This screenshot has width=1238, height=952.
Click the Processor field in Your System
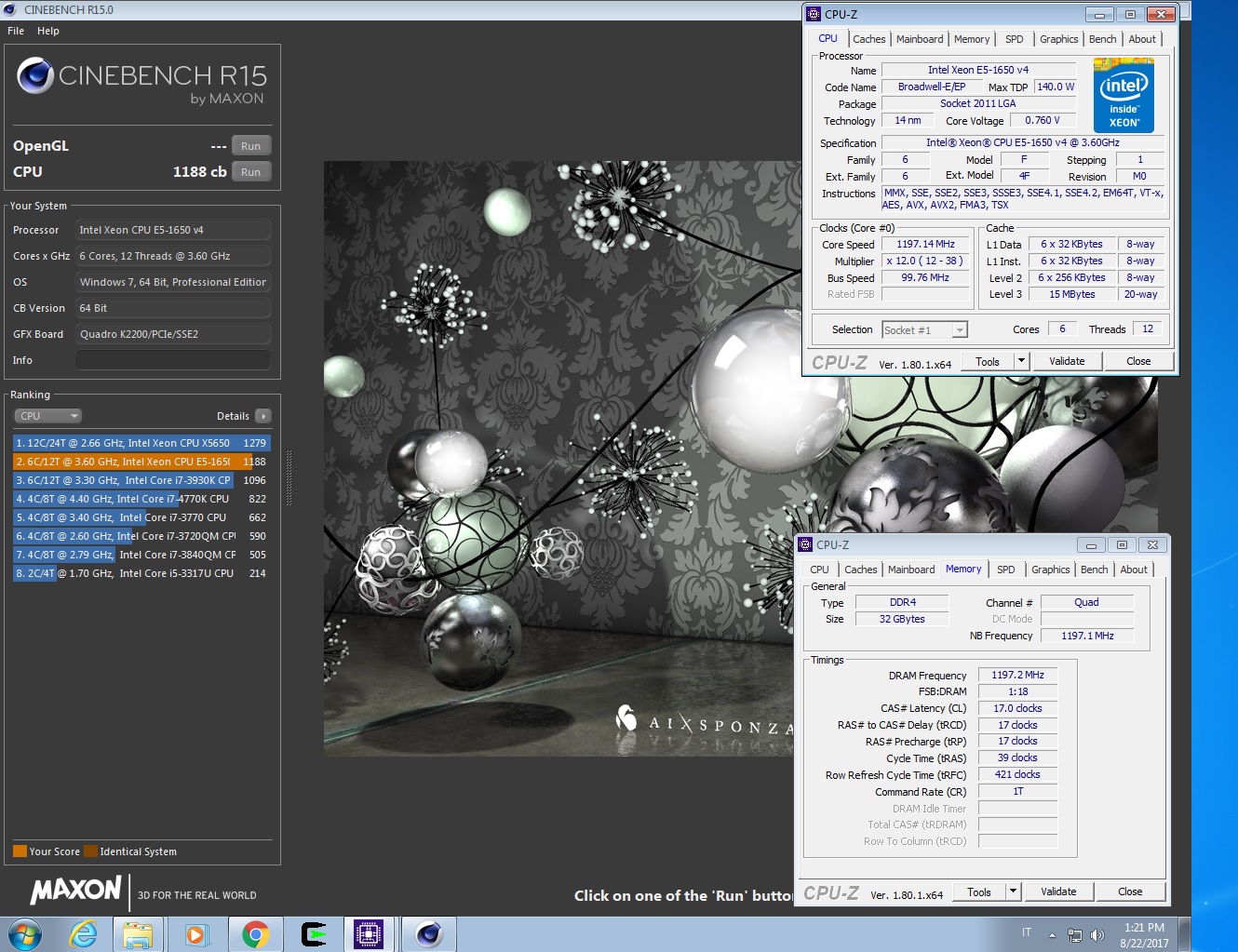pos(173,230)
